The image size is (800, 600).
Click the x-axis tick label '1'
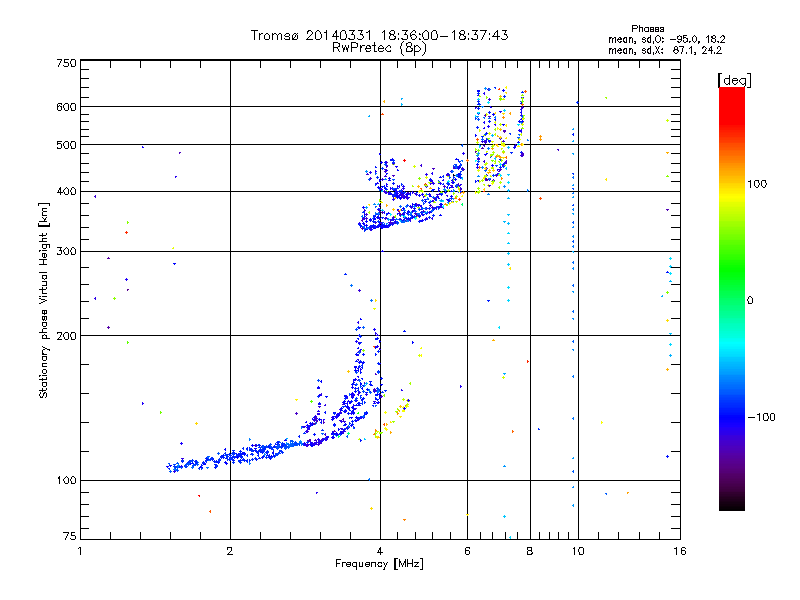pyautogui.click(x=80, y=551)
